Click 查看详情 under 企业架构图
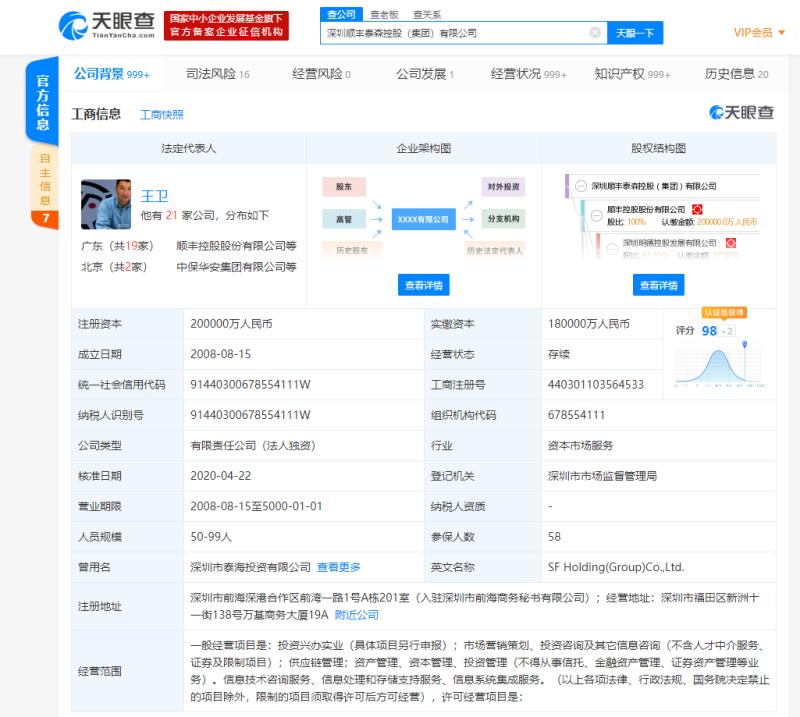This screenshot has height=717, width=800. (423, 285)
